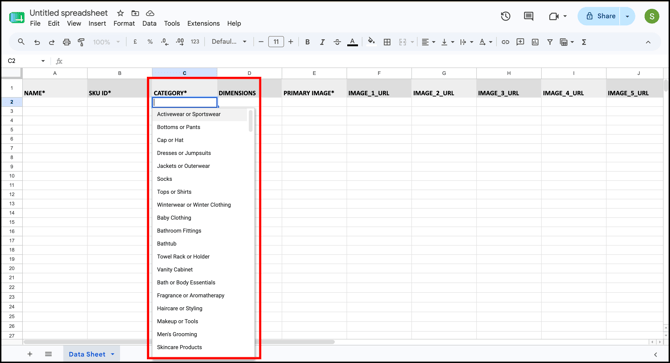Screen dimensions: 670x363
Task: Click the Name box showing C2
Action: point(26,61)
